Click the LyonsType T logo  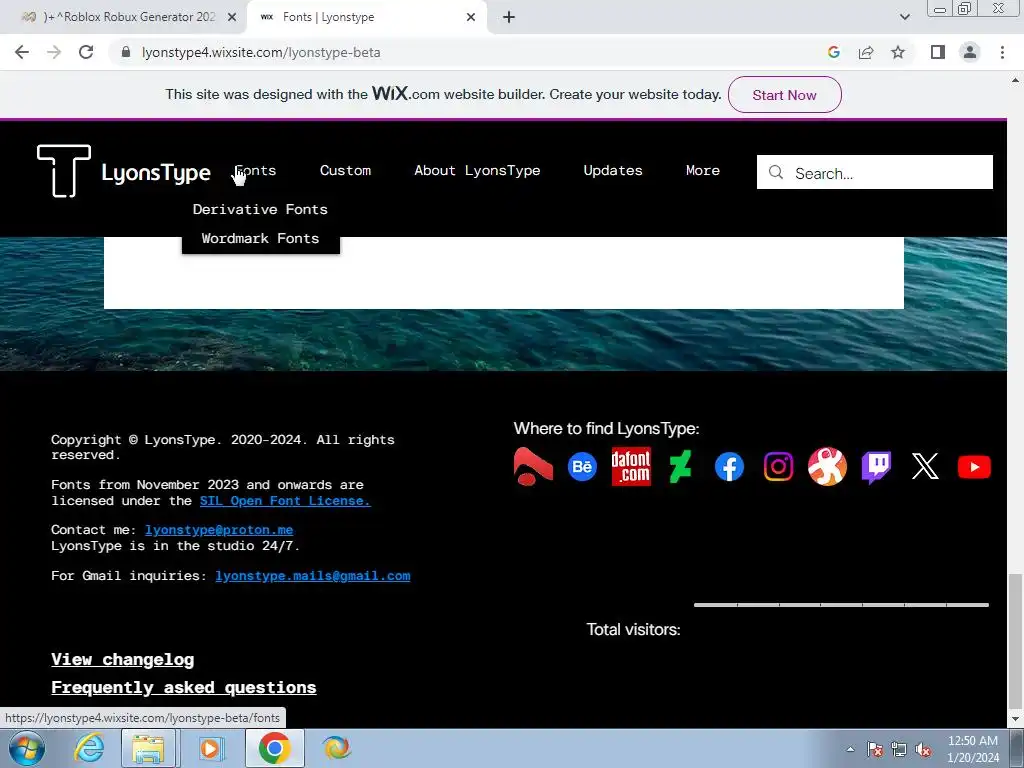(x=63, y=170)
